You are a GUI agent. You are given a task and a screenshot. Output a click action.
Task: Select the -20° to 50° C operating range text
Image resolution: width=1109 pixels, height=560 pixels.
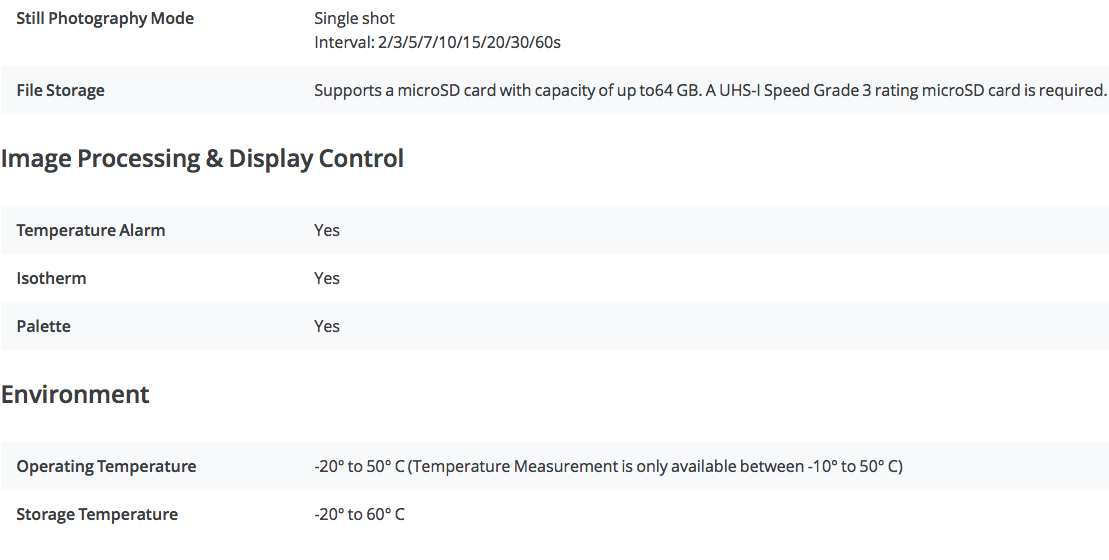click(359, 467)
